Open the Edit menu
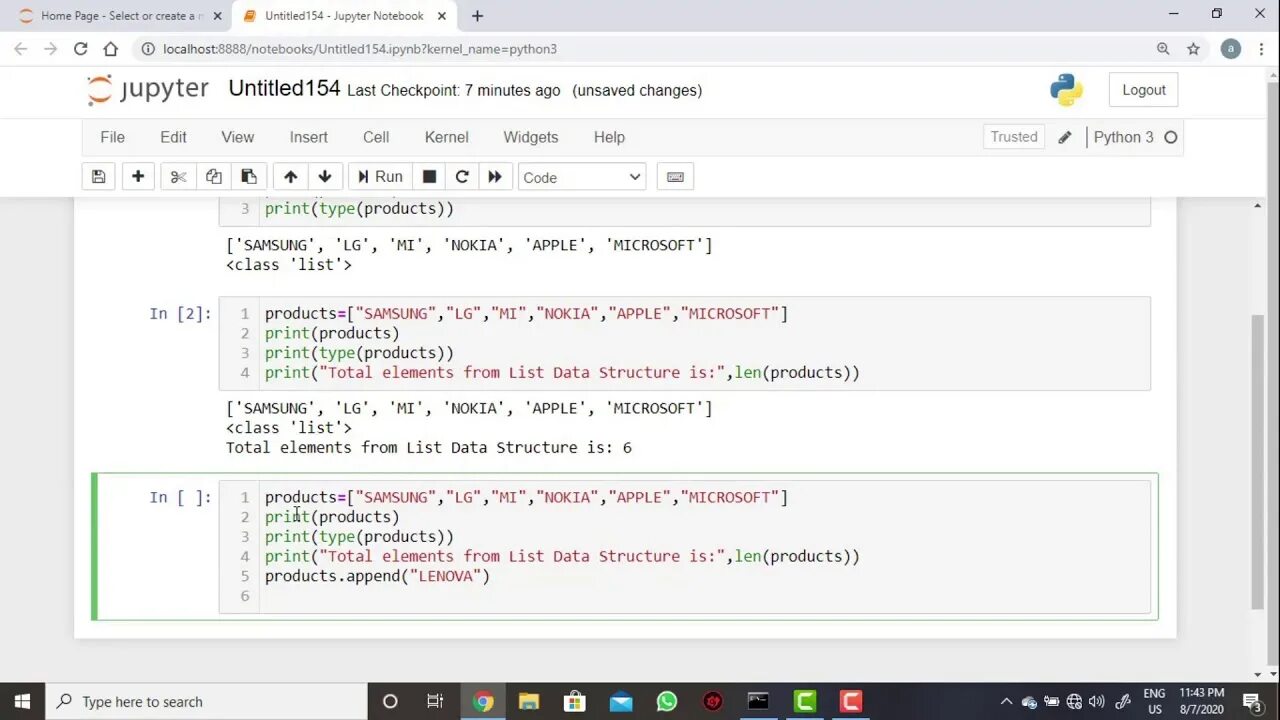Image resolution: width=1280 pixels, height=720 pixels. pos(173,137)
